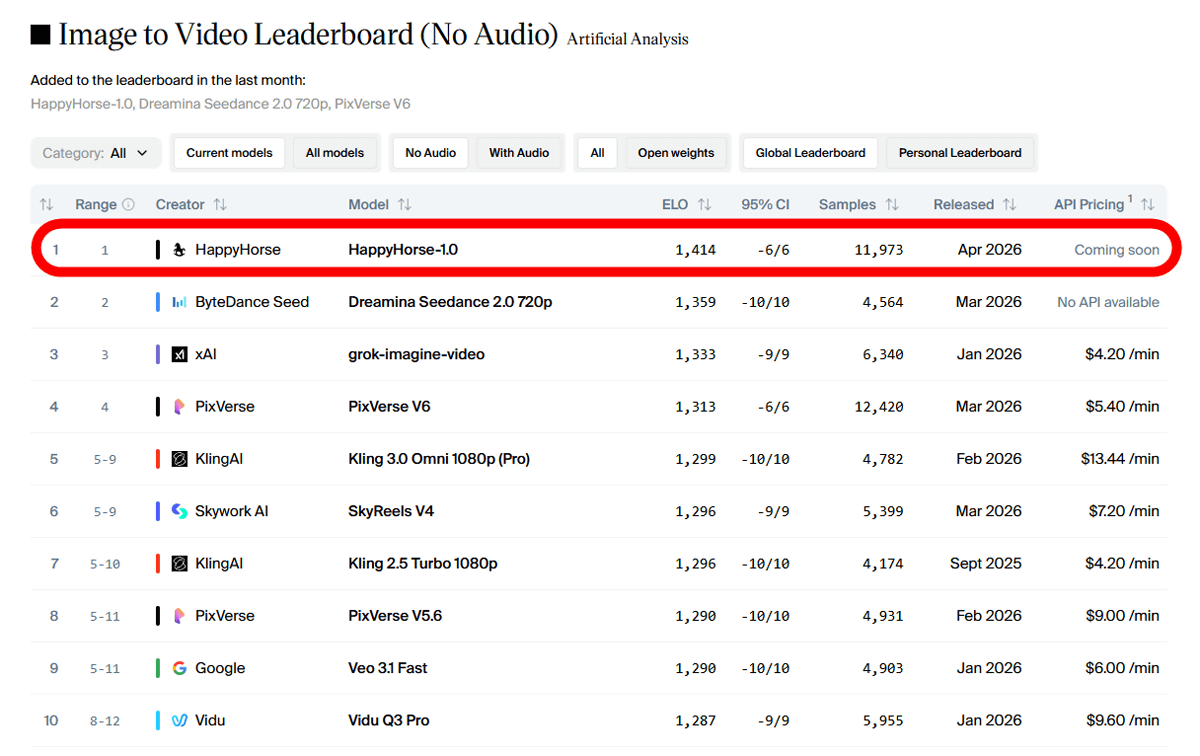Image resolution: width=1200 pixels, height=756 pixels.
Task: Click the Google logo icon in row 9
Action: [x=180, y=668]
